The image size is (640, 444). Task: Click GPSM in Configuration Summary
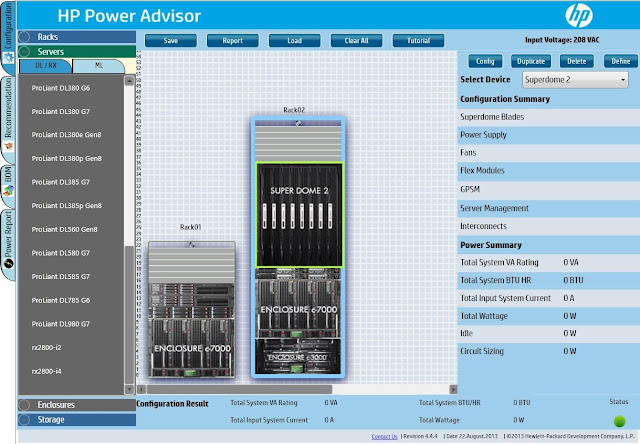pyautogui.click(x=549, y=190)
